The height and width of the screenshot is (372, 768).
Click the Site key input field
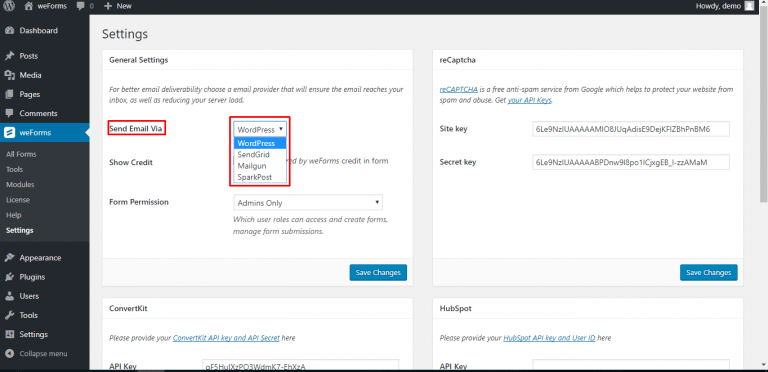tap(631, 129)
